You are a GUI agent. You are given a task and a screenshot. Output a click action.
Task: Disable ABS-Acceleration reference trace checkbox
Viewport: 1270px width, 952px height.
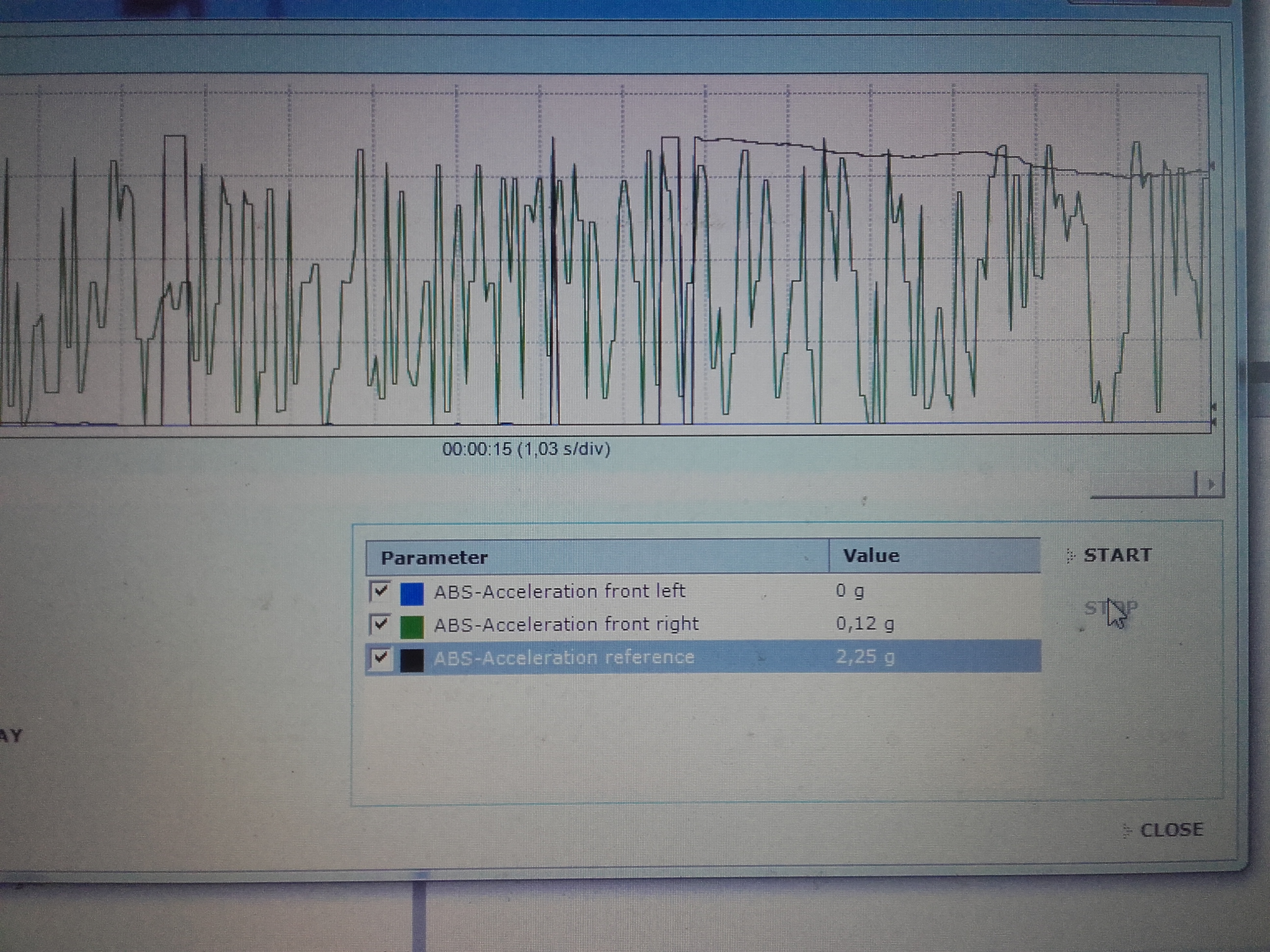click(381, 658)
